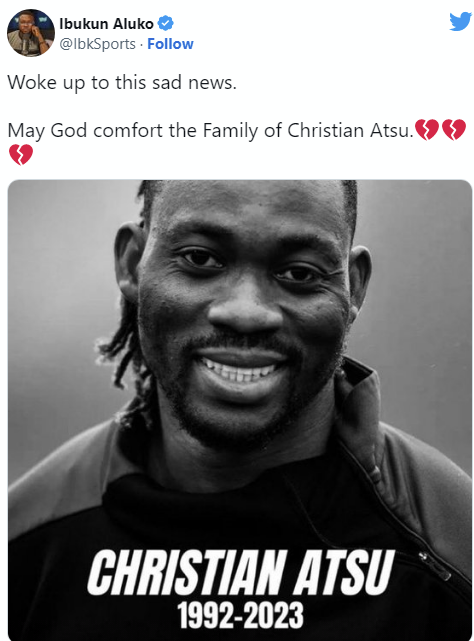474x641 pixels.
Task: Open Ibukun Aluko's profile avatar picture
Action: pos(31,33)
